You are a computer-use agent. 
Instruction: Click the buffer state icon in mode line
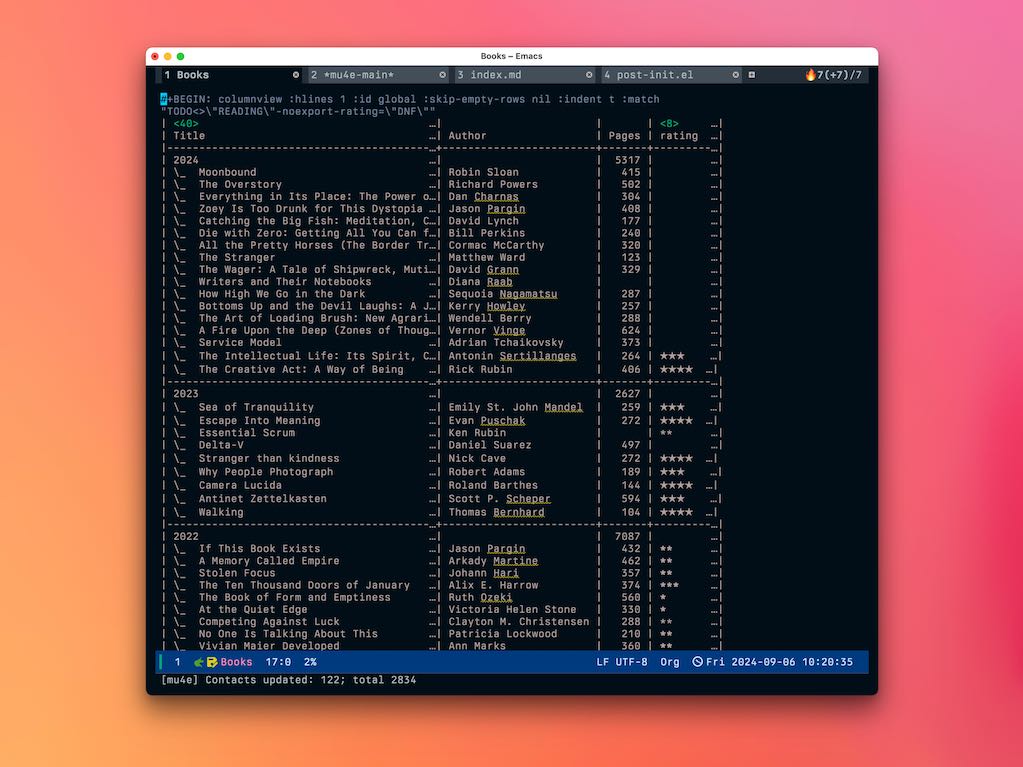pos(212,662)
